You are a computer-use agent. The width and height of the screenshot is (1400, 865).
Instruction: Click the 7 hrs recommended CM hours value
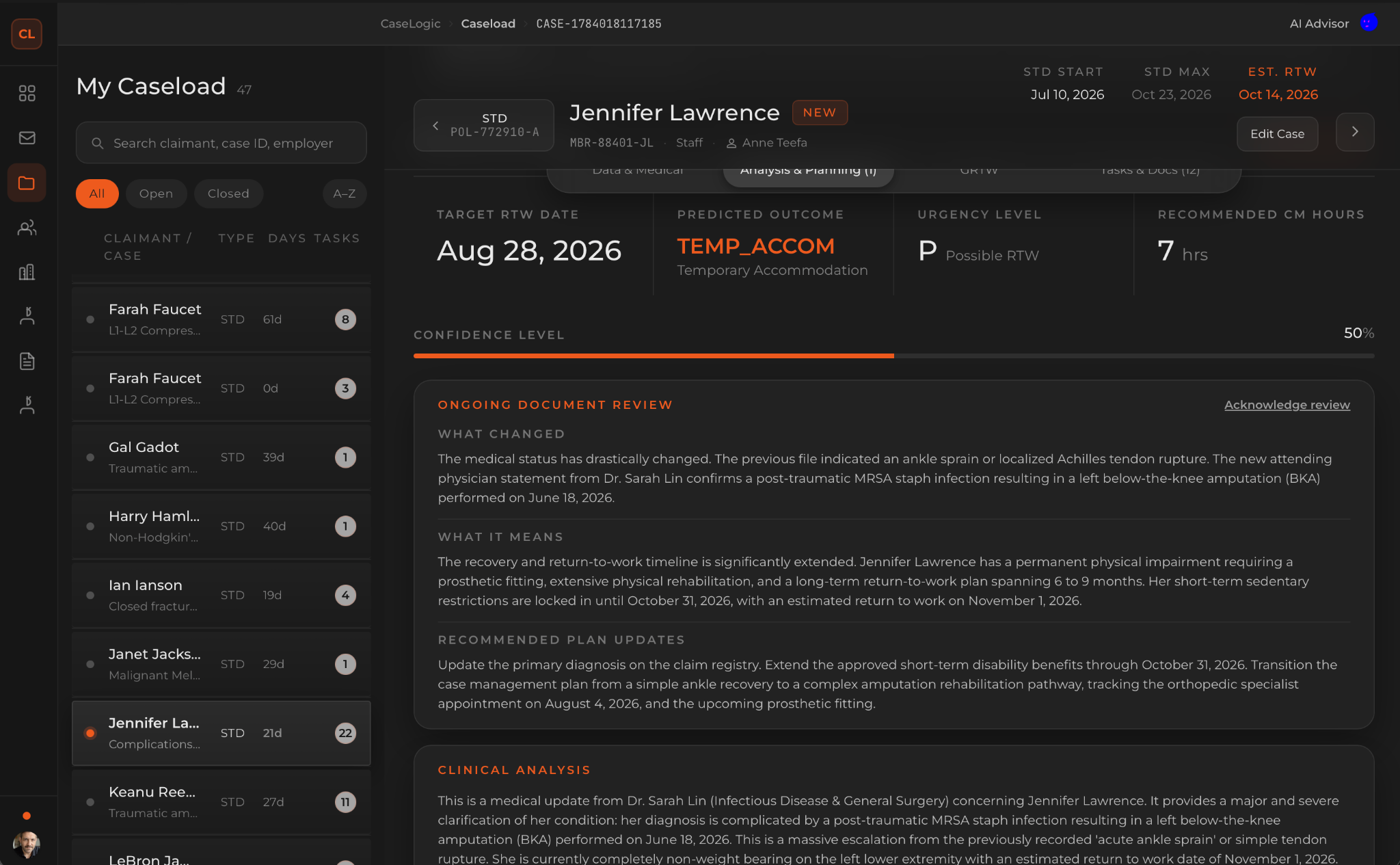click(x=1183, y=251)
